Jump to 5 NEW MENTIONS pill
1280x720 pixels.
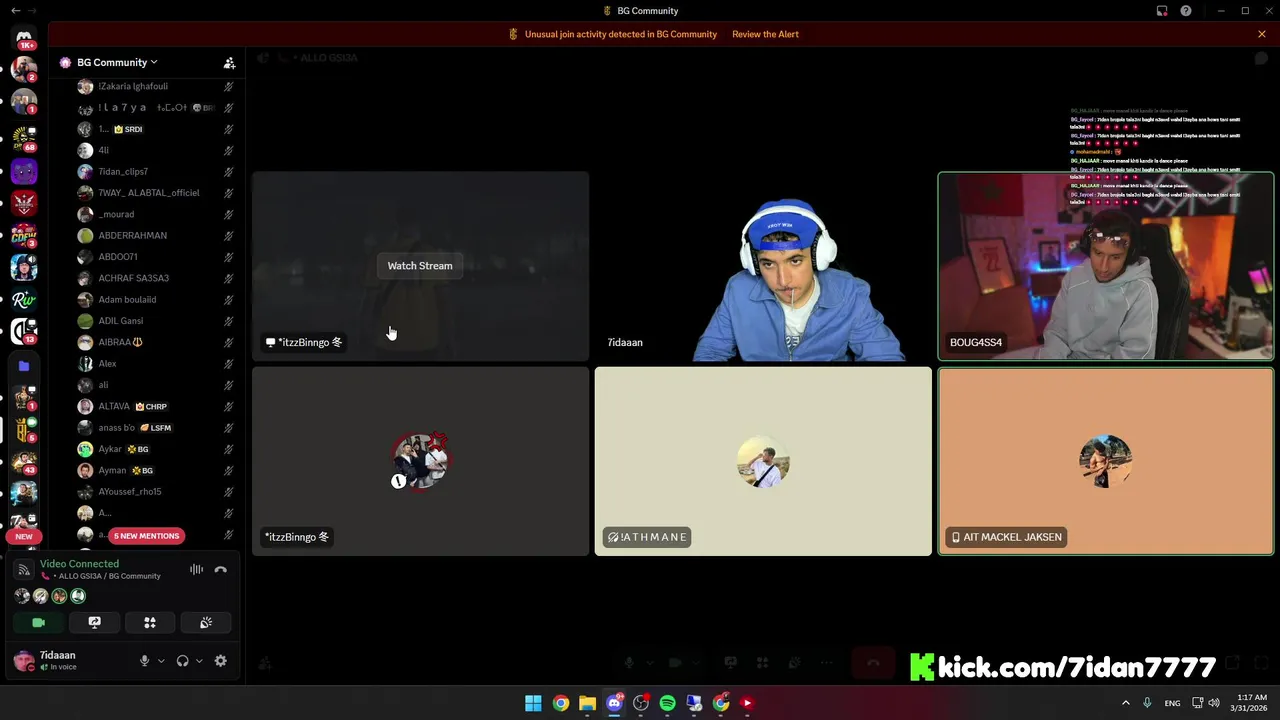(146, 536)
